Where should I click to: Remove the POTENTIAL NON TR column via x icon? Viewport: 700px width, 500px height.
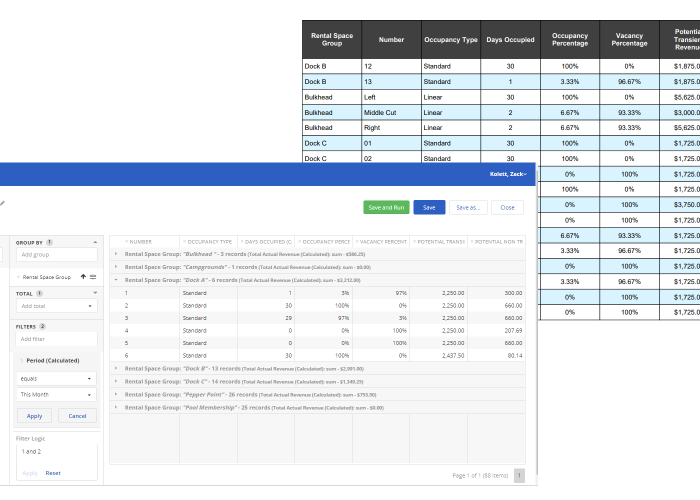(472, 242)
